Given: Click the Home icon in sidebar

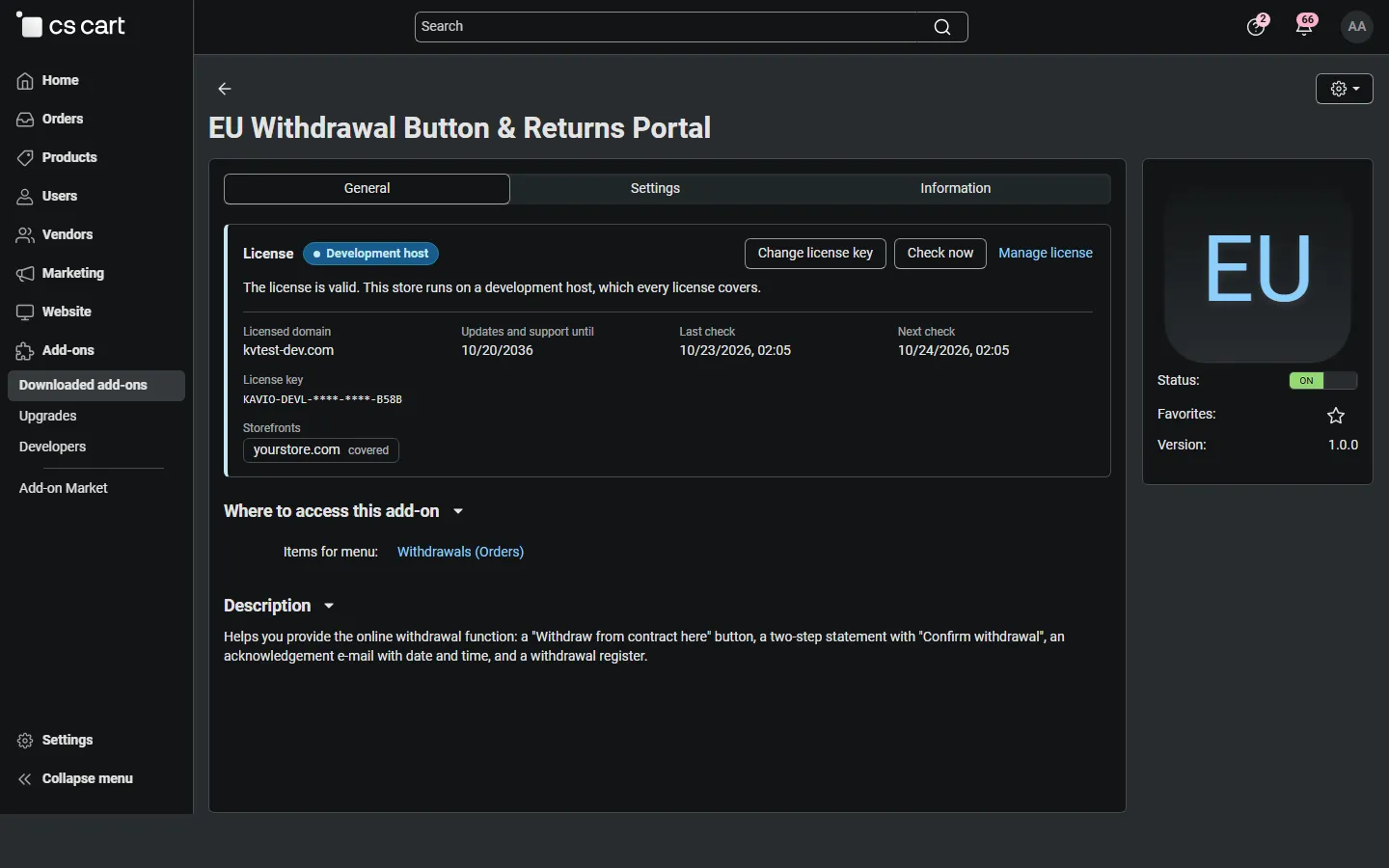Looking at the screenshot, I should click(25, 81).
